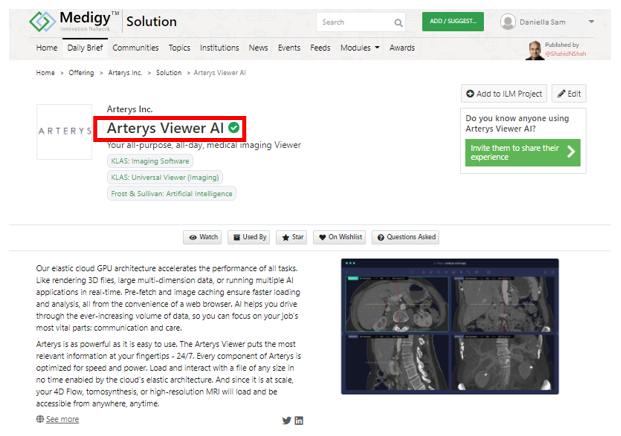The height and width of the screenshot is (436, 621).
Task: Open the Arterys viewer screenshot image
Action: pyautogui.click(x=450, y=326)
